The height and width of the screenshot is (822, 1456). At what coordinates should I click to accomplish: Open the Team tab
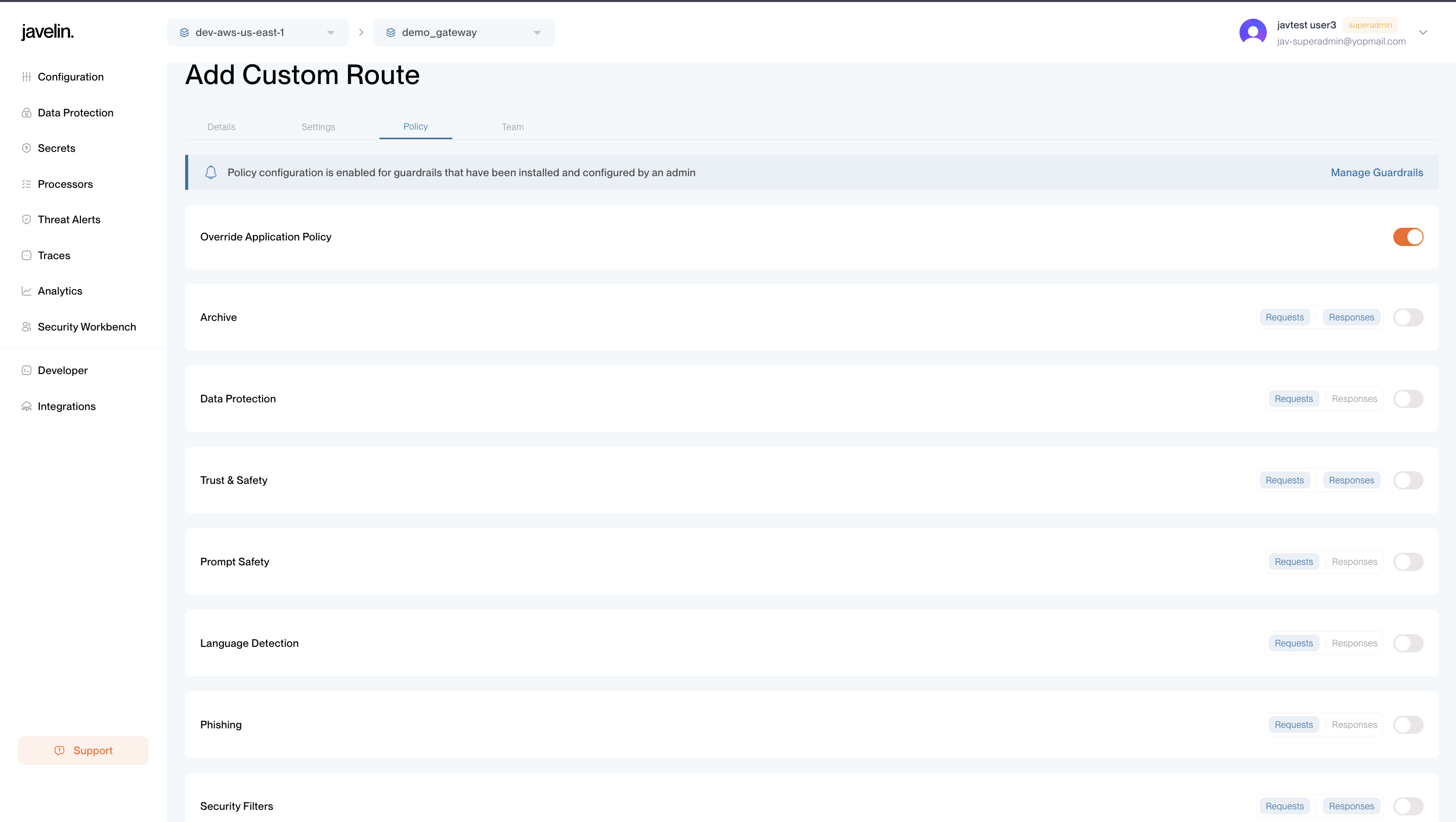pos(512,127)
